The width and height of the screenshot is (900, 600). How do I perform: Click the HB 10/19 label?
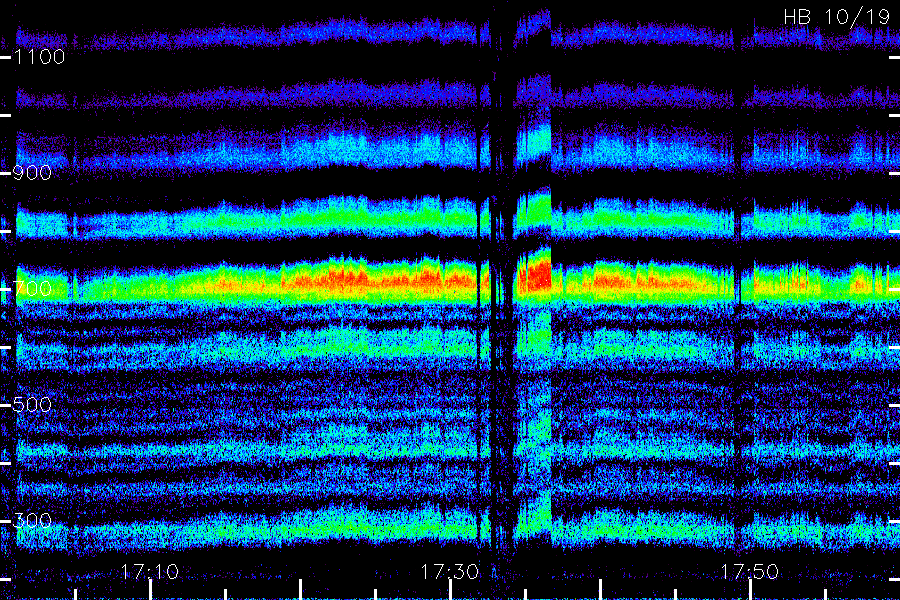(837, 17)
